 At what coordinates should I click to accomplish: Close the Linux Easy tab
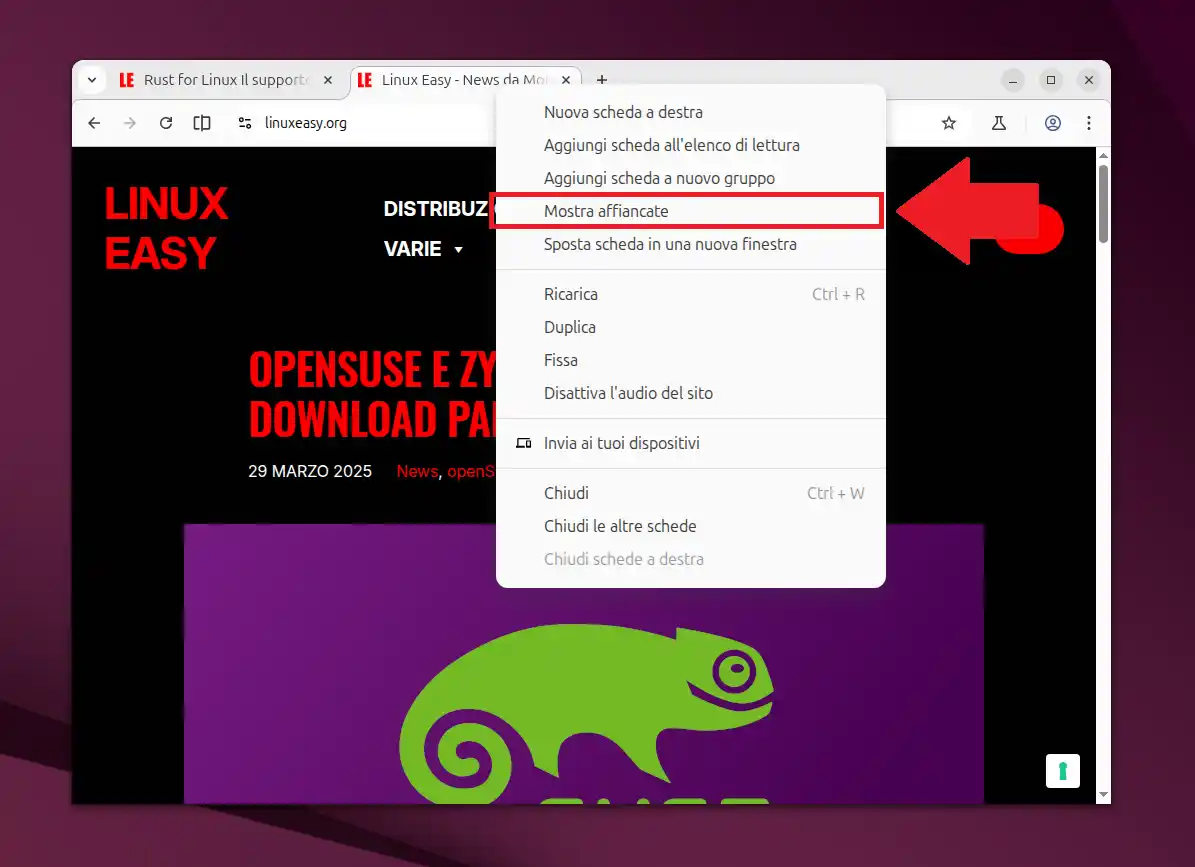566,80
